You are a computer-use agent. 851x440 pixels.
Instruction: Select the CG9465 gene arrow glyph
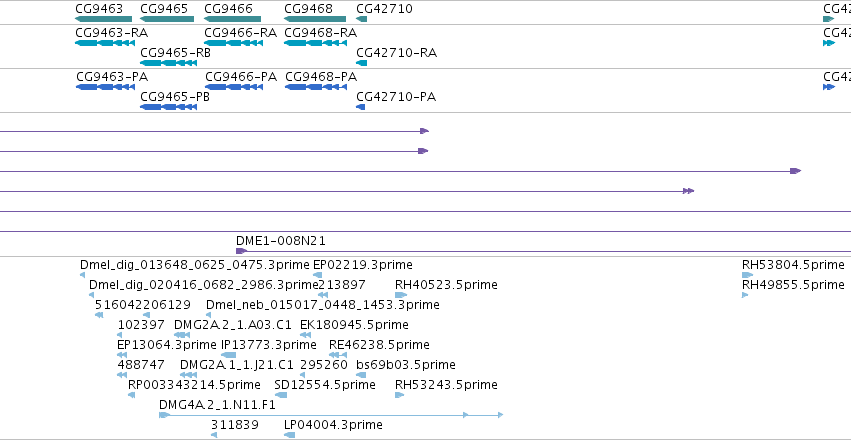coord(167,20)
